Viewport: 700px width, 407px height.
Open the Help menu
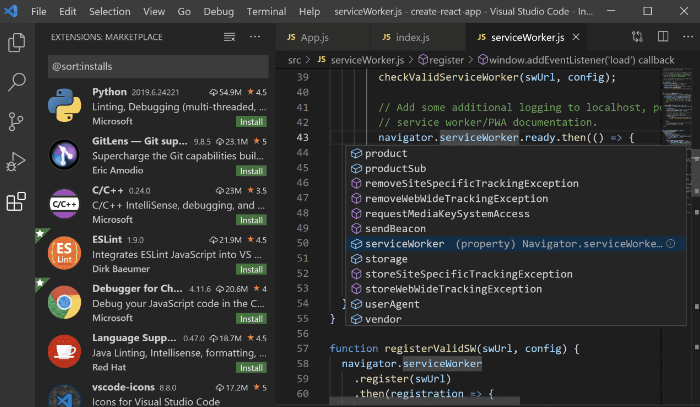pyautogui.click(x=309, y=12)
